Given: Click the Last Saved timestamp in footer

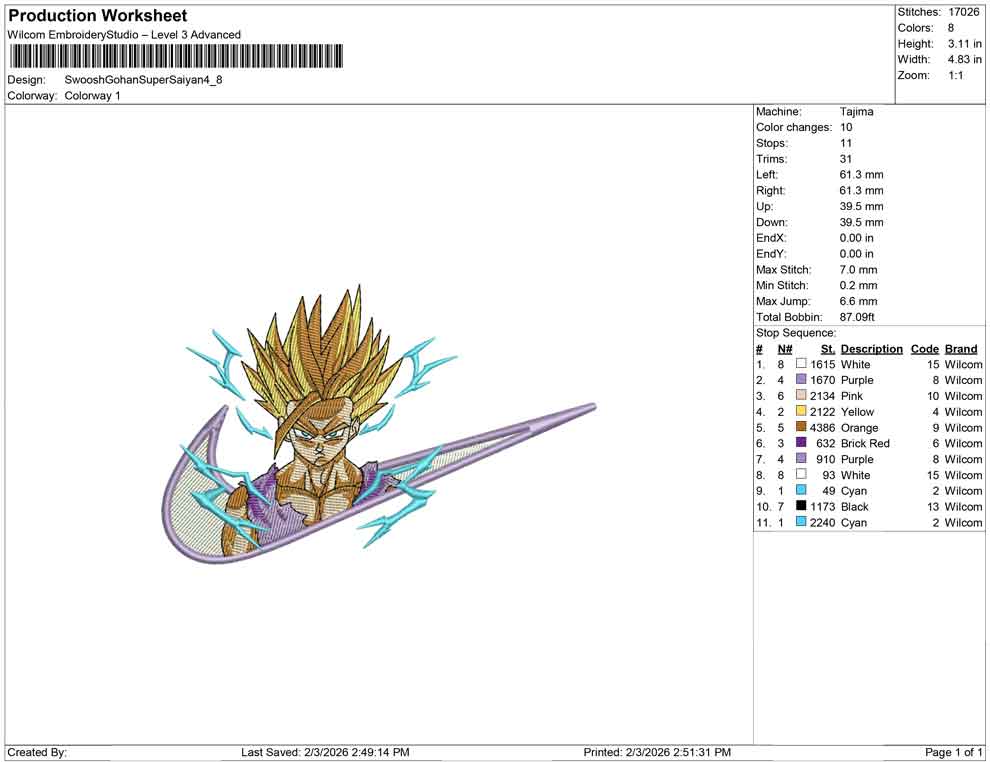Looking at the screenshot, I should [x=325, y=752].
